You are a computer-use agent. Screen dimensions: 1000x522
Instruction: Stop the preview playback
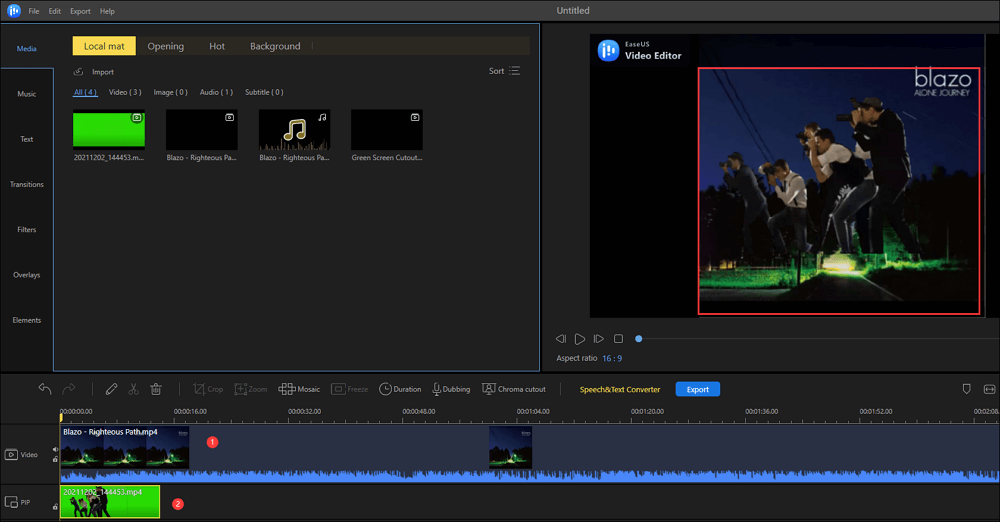click(618, 339)
